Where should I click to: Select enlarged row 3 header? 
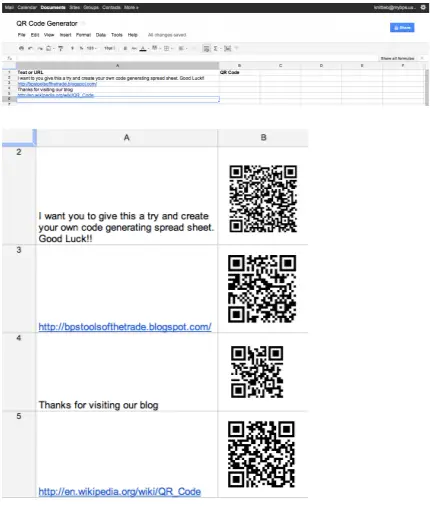pyautogui.click(x=19, y=289)
